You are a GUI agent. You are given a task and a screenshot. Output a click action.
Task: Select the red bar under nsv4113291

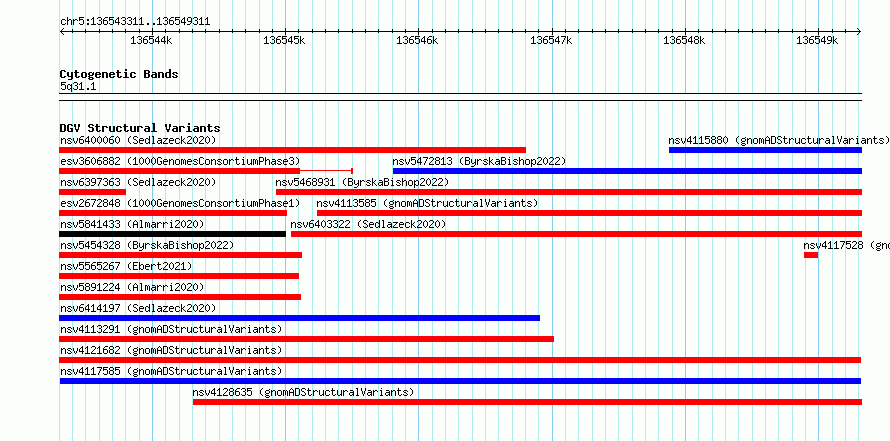tap(307, 339)
